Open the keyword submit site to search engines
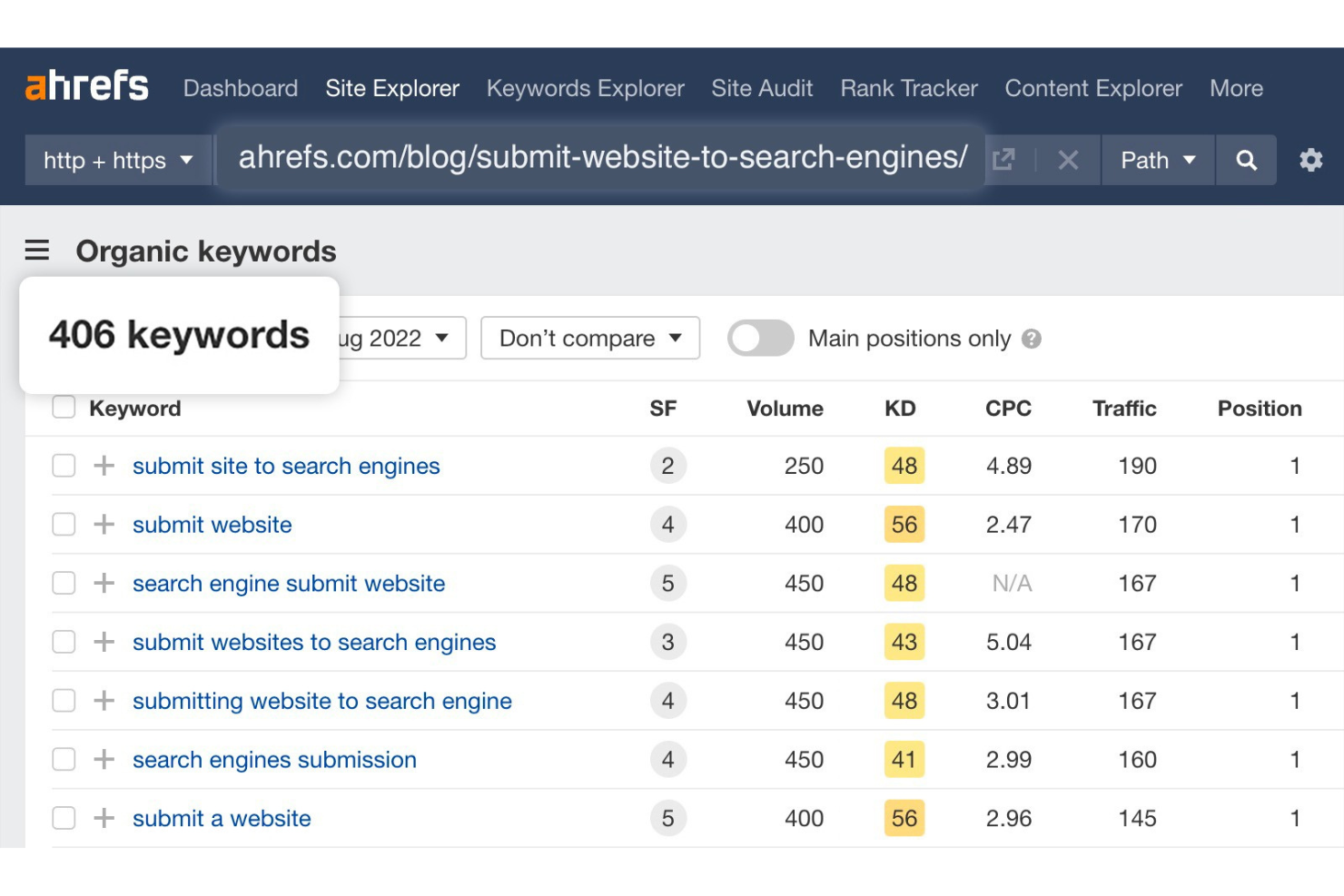Screen dimensions: 1344x896 [286, 466]
